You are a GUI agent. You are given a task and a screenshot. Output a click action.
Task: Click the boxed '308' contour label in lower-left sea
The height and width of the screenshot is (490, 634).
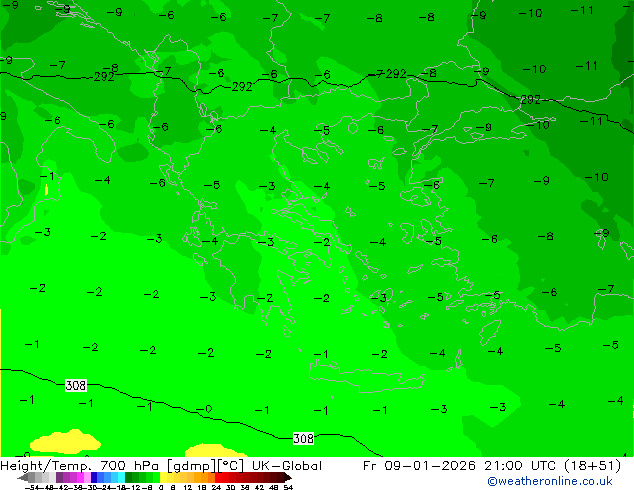point(76,385)
